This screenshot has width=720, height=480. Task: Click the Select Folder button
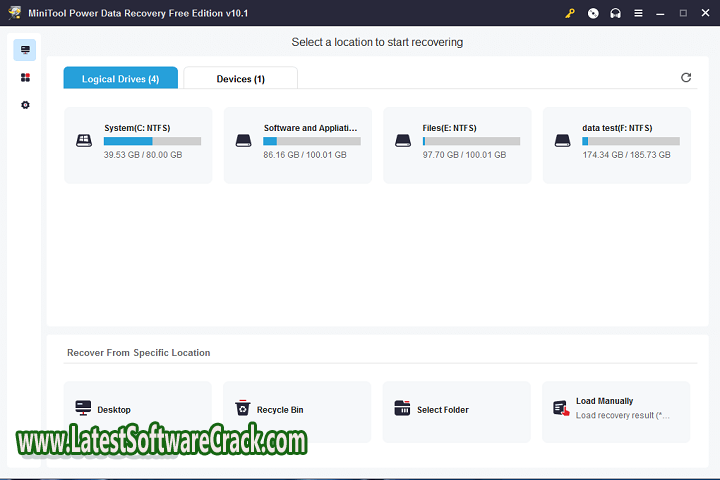click(x=456, y=411)
